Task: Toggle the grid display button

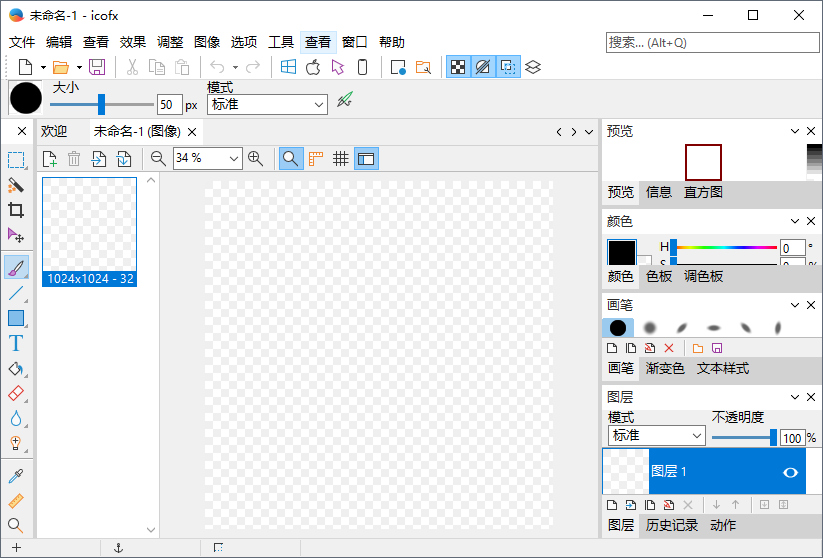Action: pos(341,159)
